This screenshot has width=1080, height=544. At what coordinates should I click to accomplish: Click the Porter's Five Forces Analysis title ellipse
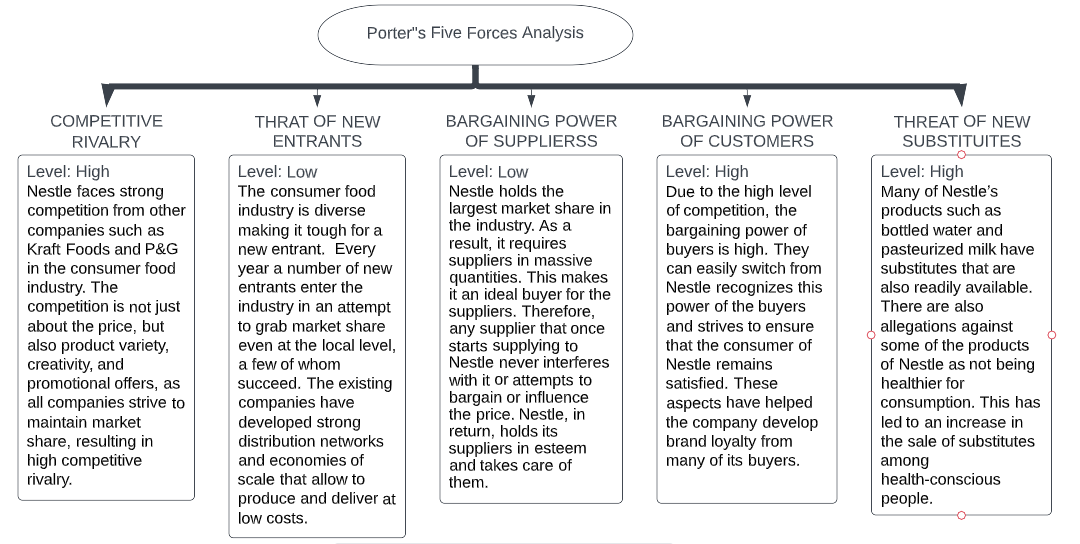475,33
